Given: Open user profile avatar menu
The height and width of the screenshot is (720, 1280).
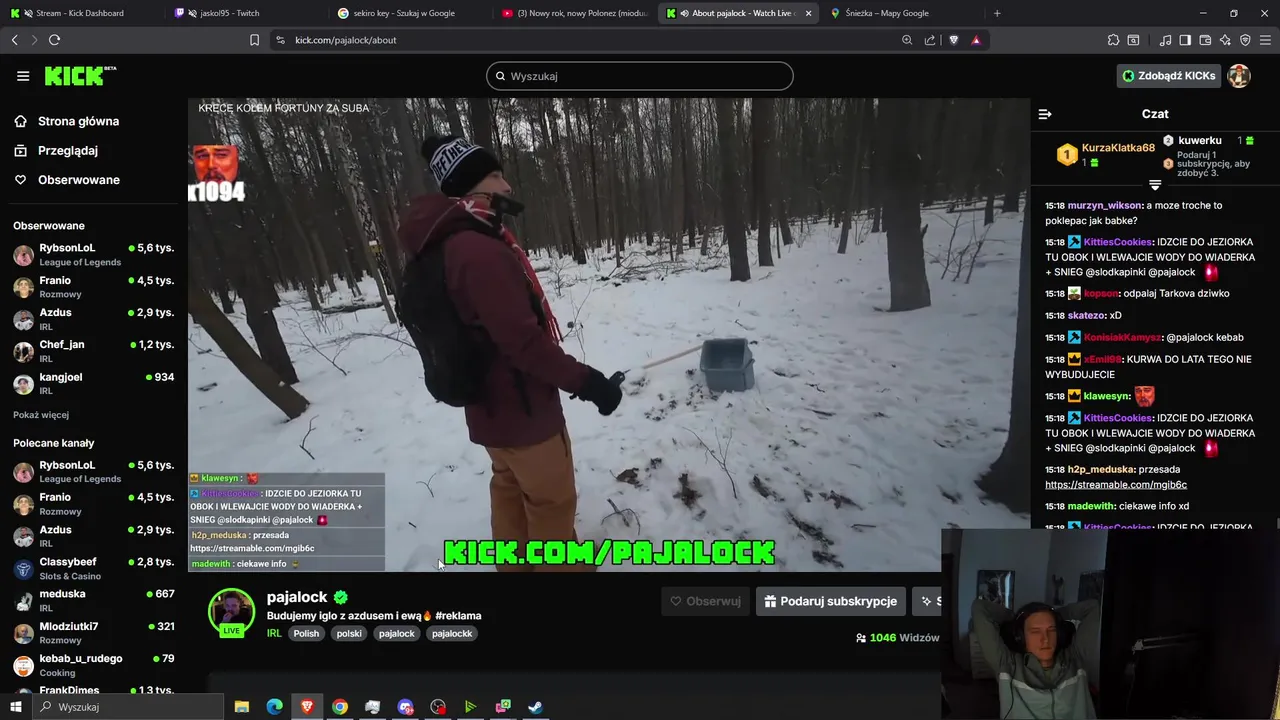Looking at the screenshot, I should point(1239,76).
